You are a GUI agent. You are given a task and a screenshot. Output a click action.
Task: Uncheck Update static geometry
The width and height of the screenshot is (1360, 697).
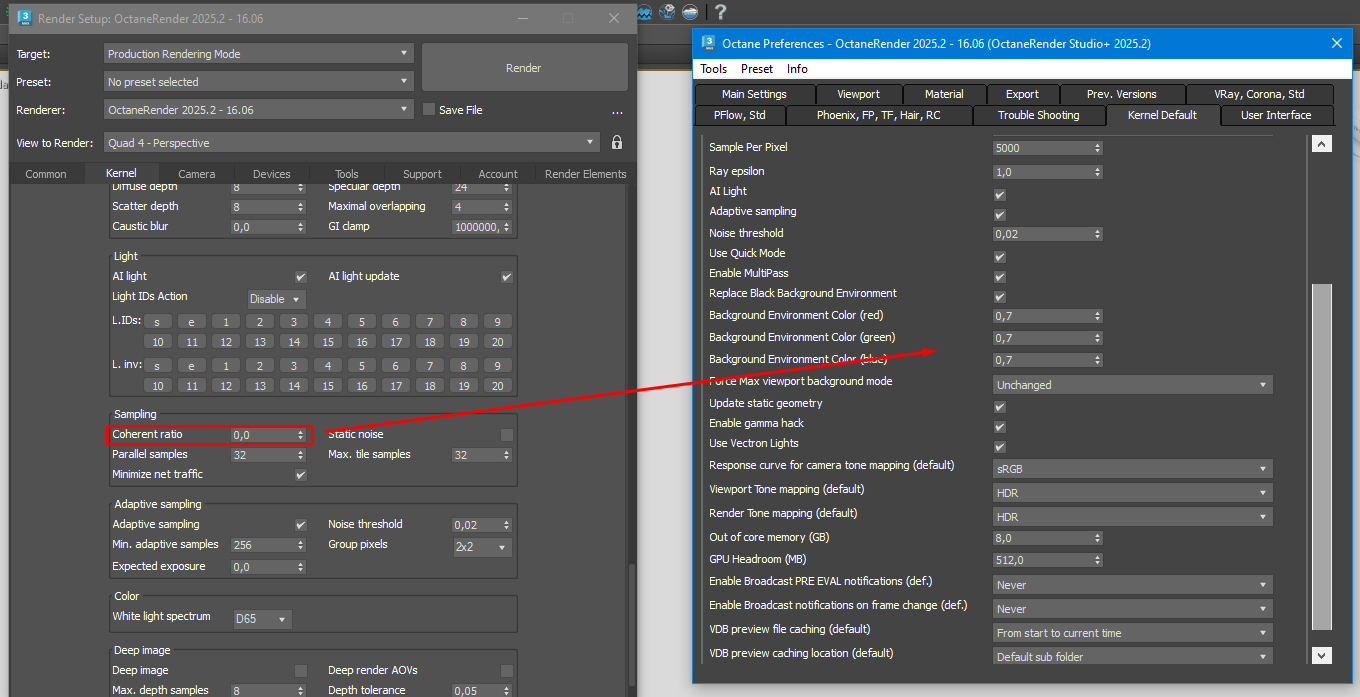[1000, 407]
